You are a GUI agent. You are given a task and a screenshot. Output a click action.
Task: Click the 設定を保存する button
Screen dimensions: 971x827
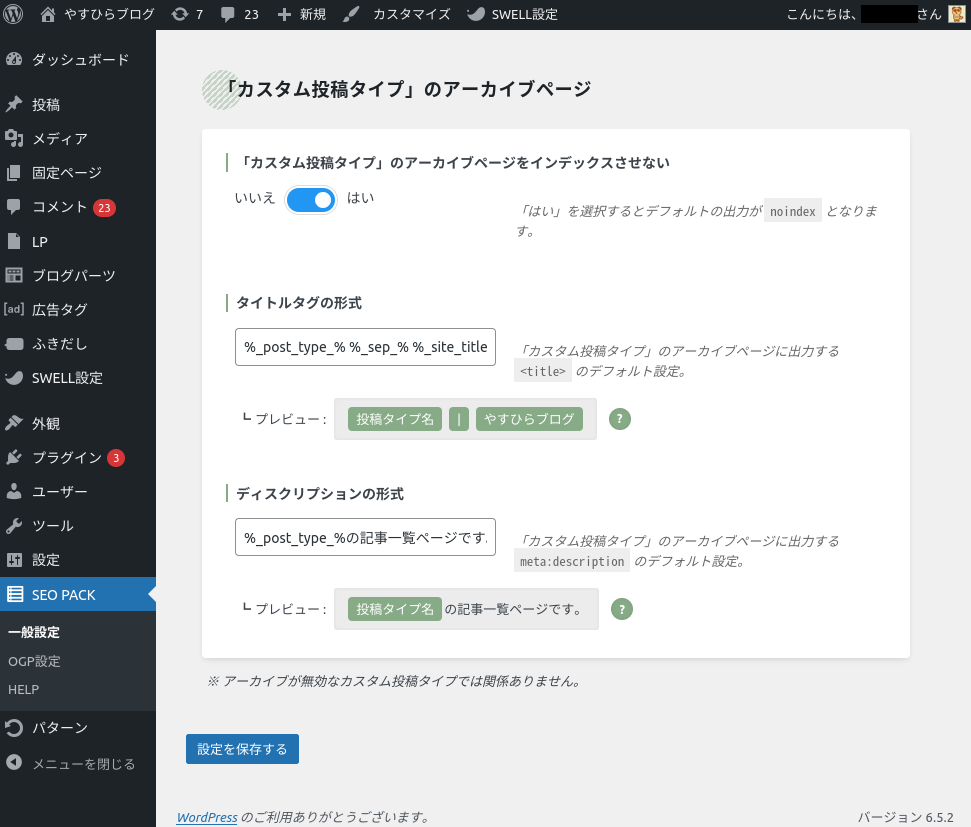pos(242,749)
